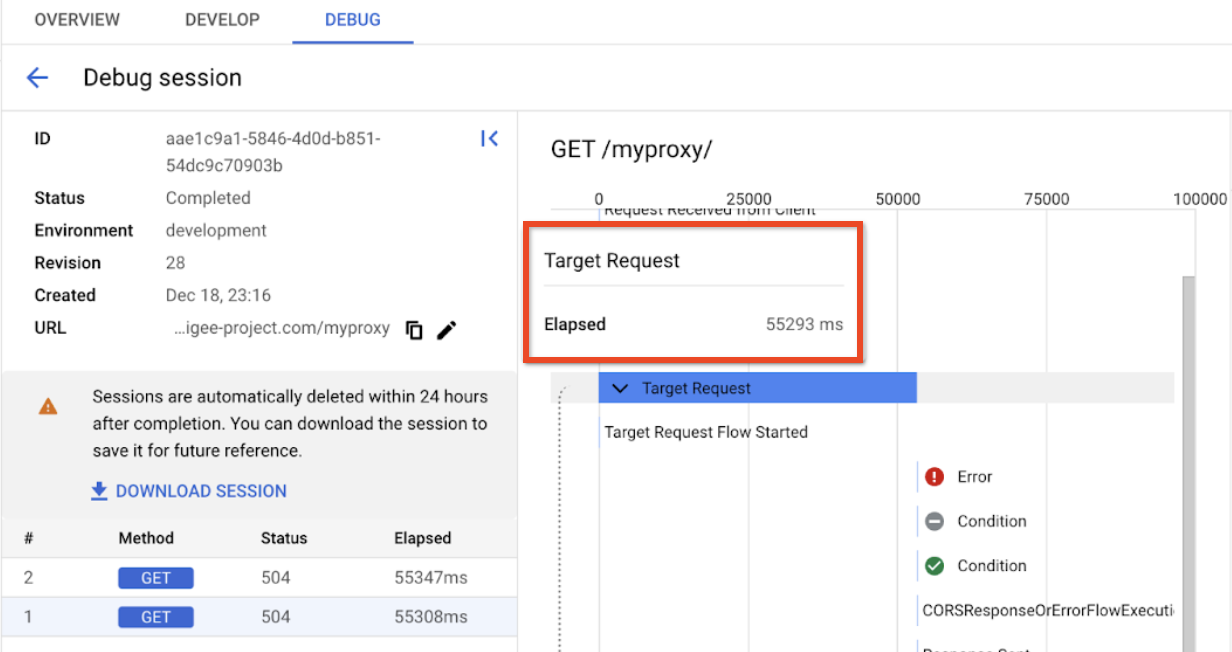Image resolution: width=1232 pixels, height=652 pixels.
Task: Click Target Request Flow Started entry
Action: coord(706,432)
